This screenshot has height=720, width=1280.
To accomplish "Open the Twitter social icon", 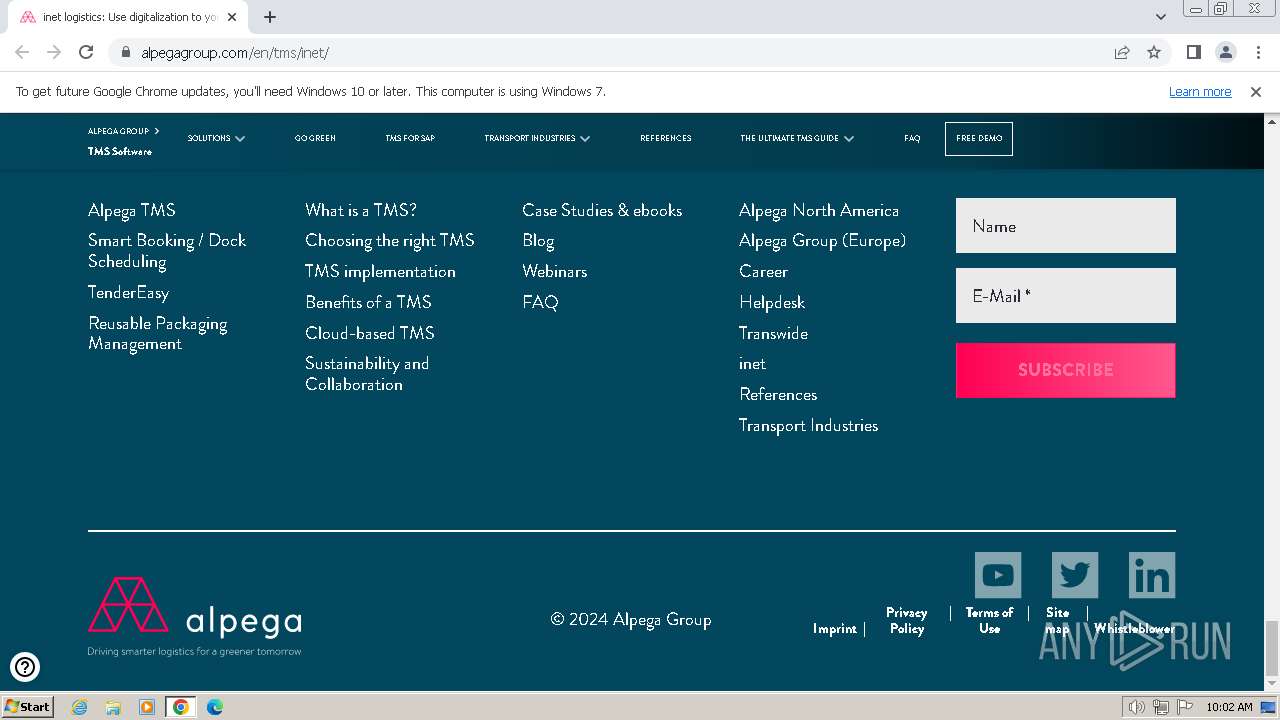I will pos(1075,575).
